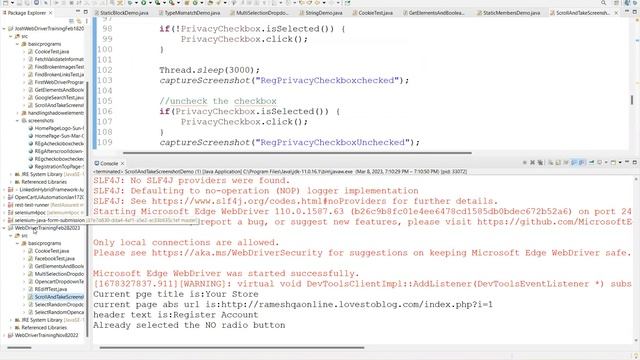The image size is (640, 360).
Task: Click the 'header text is:Register Account' line
Action: 176,315
